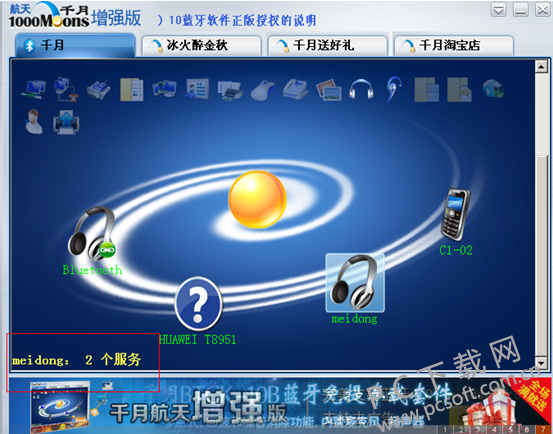The image size is (553, 434).
Task: Go to banner page 1
Action: click(x=445, y=429)
